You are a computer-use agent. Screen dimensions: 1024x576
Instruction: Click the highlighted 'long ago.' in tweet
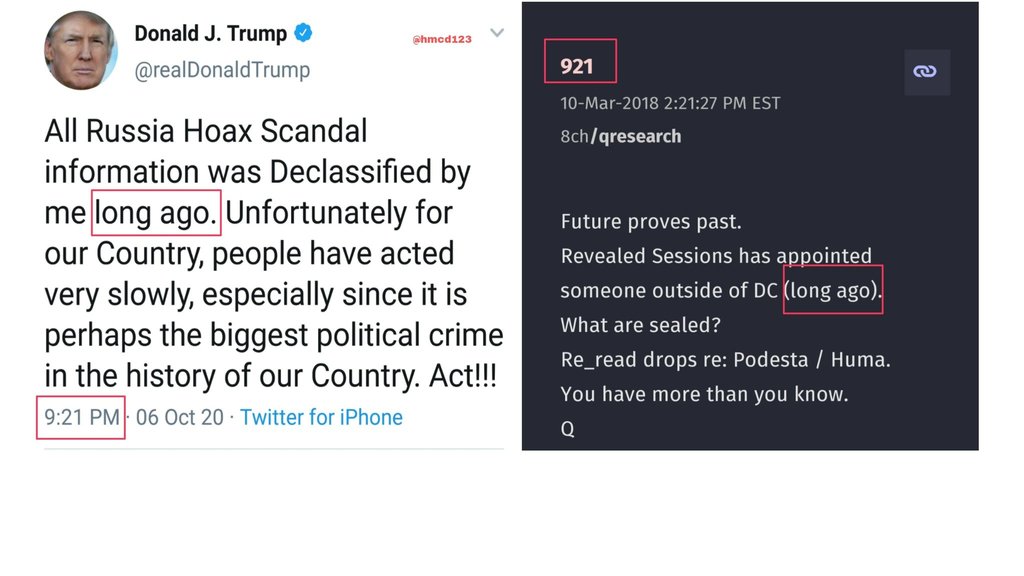156,213
